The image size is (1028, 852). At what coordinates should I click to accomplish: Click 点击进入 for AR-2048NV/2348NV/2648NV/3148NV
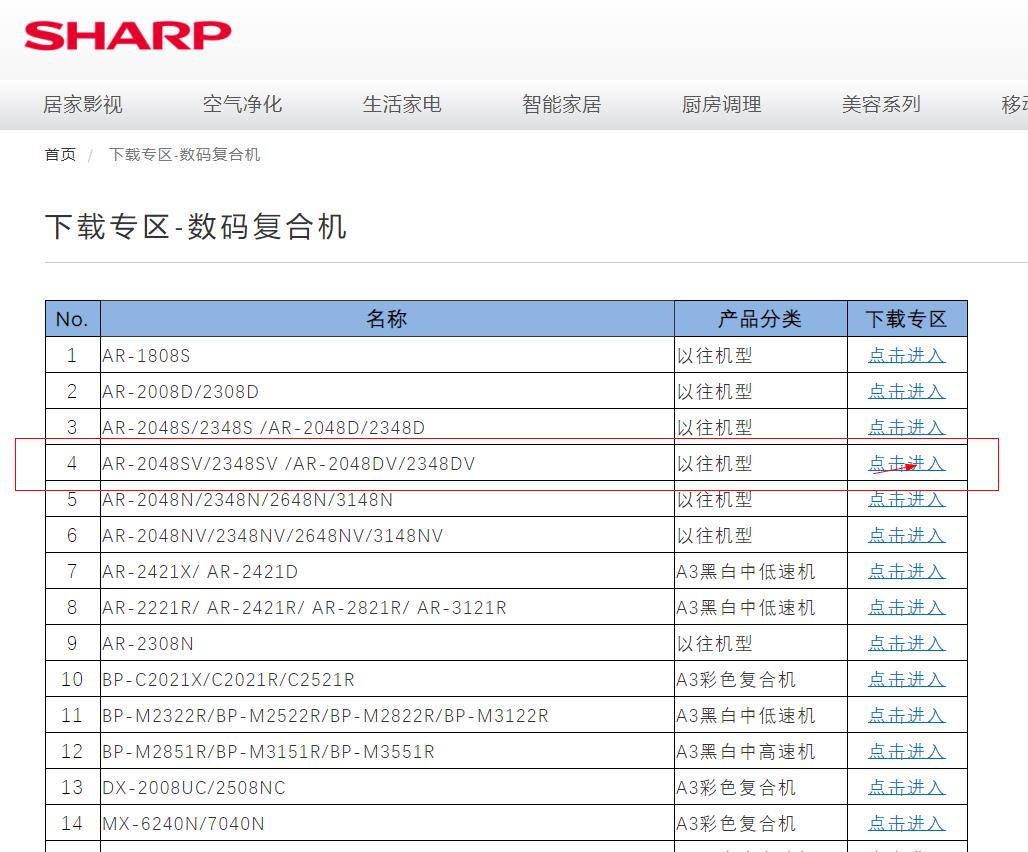pyautogui.click(x=906, y=536)
